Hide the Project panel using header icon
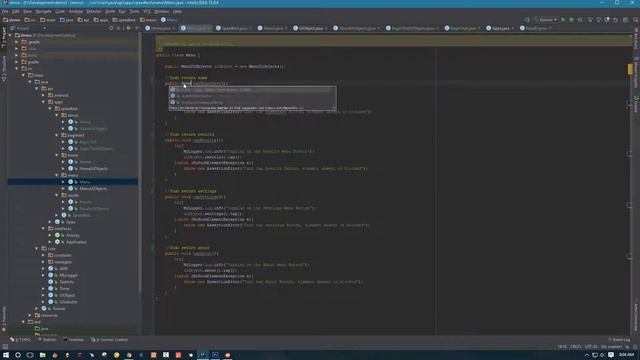Image resolution: width=640 pixels, height=360 pixels. tap(136, 28)
